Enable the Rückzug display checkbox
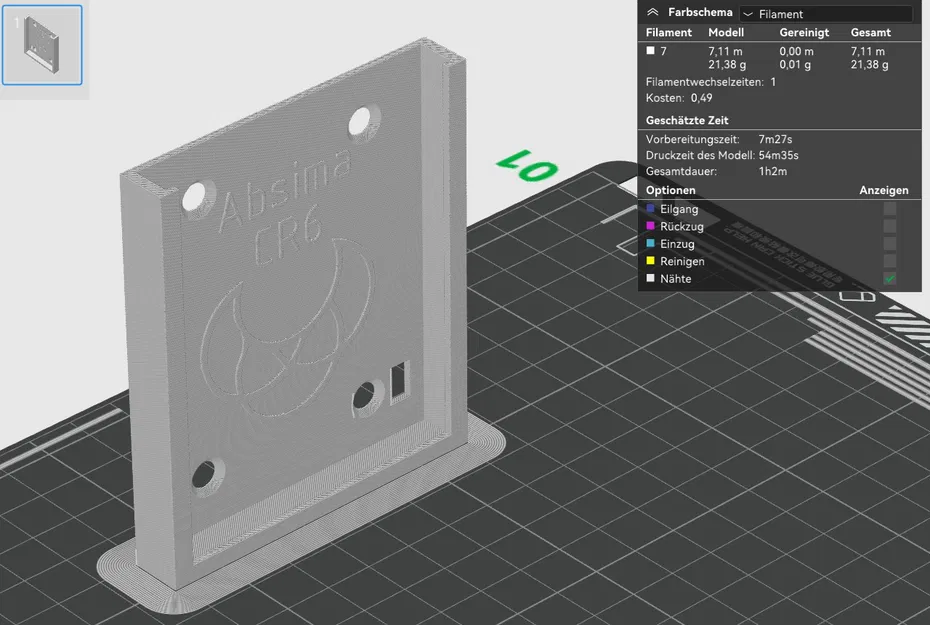Screen dimensions: 930x625 (x=889, y=226)
